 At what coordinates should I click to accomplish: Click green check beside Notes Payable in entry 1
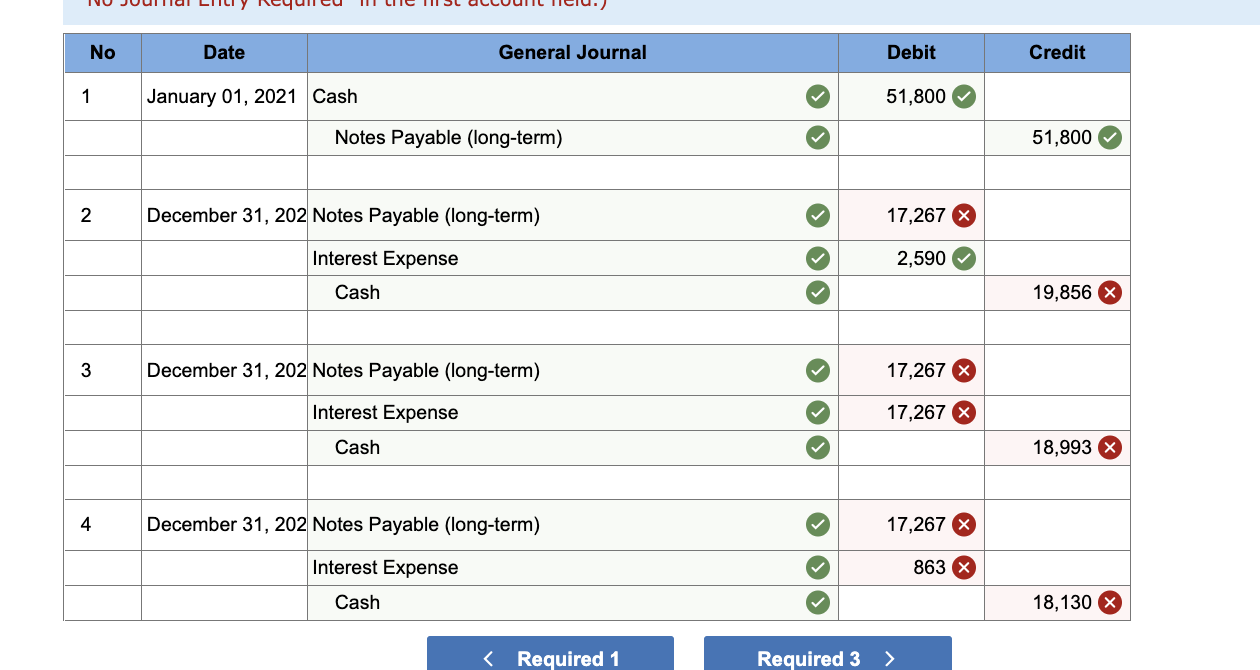[x=818, y=138]
